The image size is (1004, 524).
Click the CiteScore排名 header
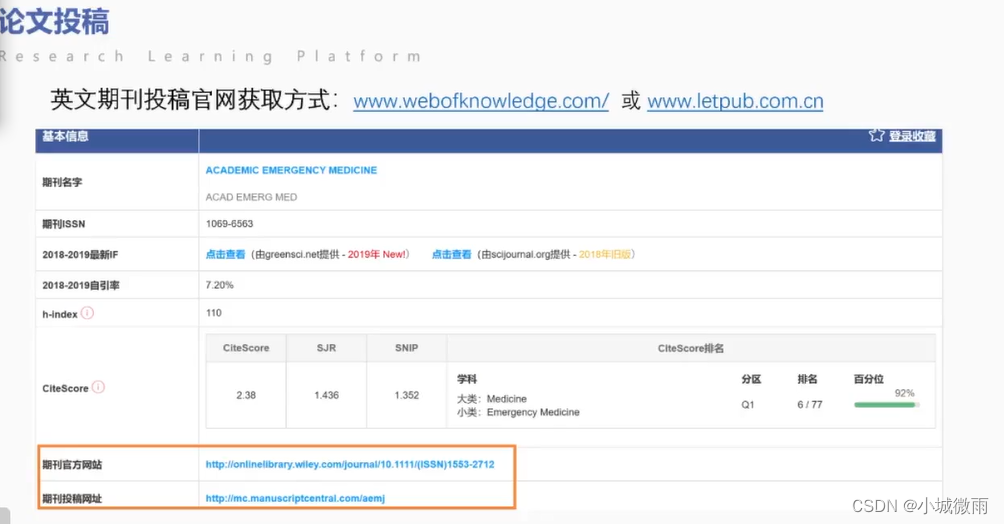click(691, 348)
